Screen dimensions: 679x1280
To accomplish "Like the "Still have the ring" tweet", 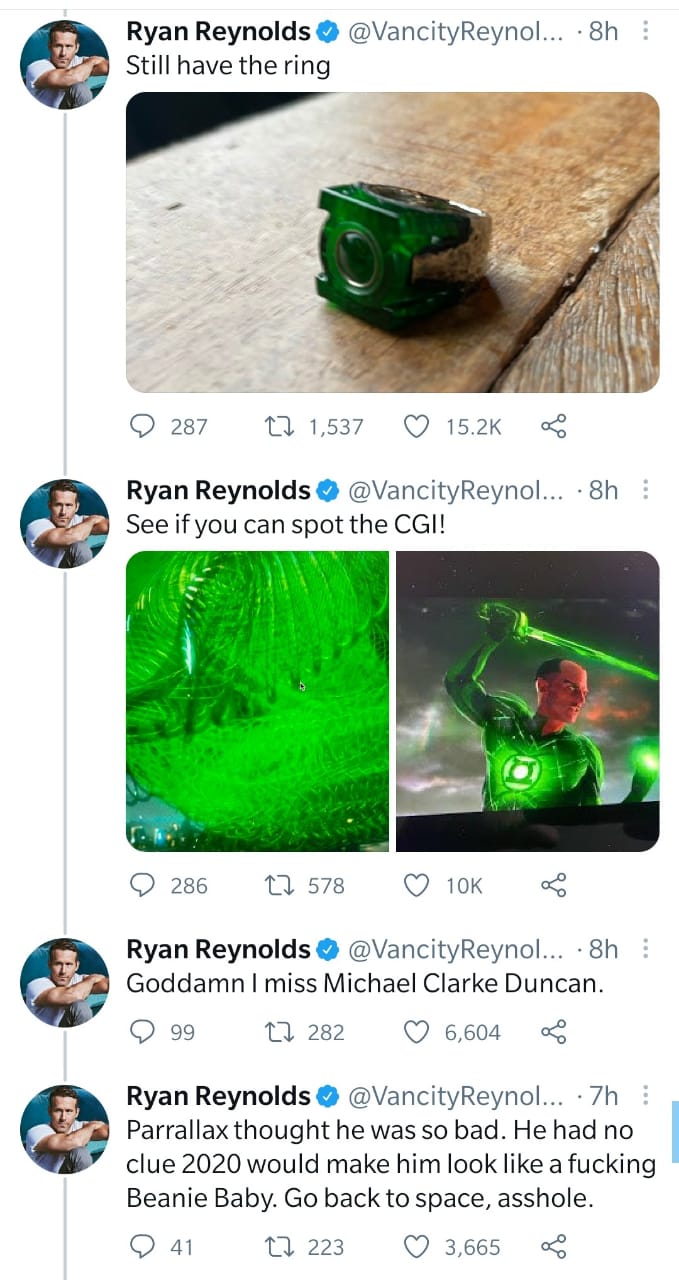I will pyautogui.click(x=415, y=427).
